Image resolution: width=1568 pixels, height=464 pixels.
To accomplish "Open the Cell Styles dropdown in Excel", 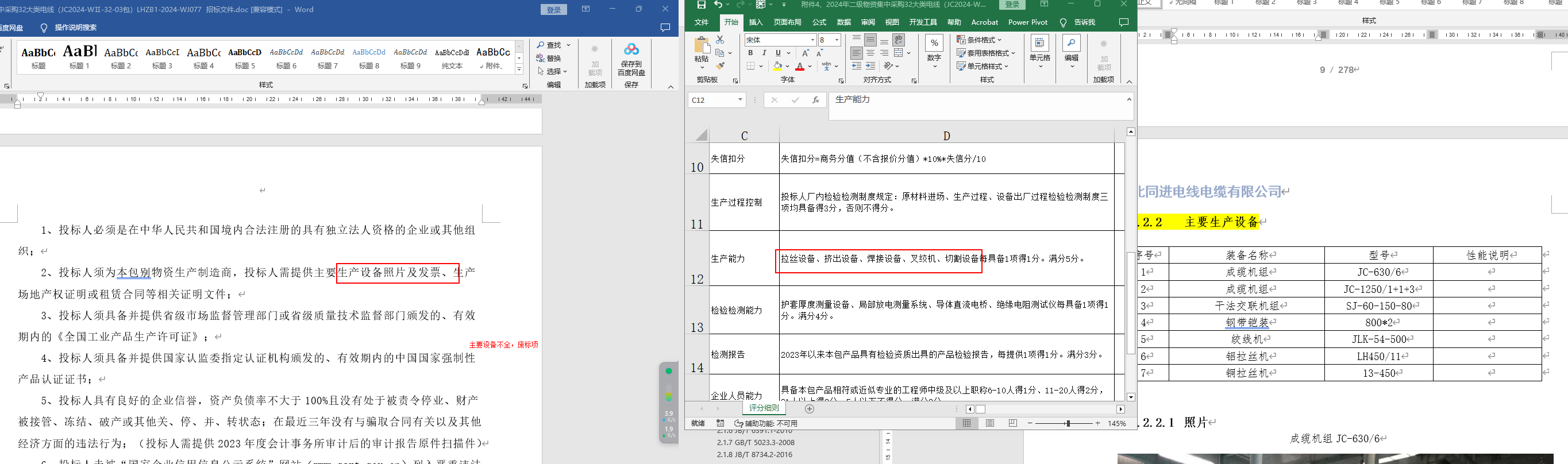I will 983,66.
